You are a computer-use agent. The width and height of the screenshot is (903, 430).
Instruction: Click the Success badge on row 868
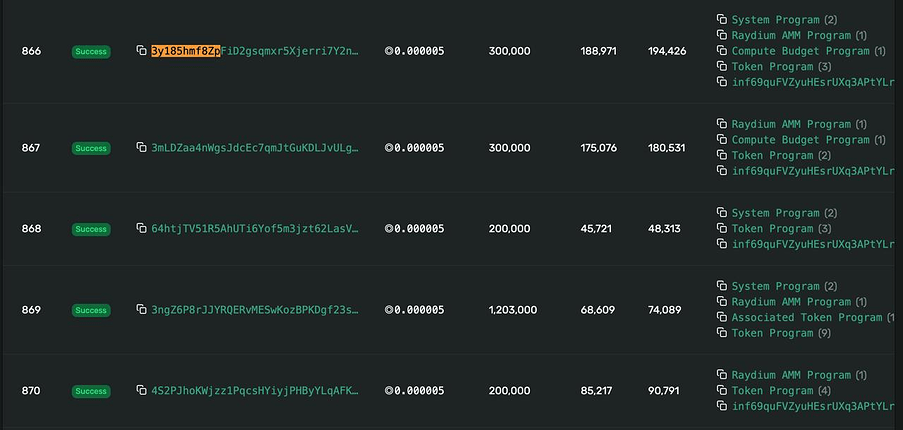click(x=90, y=229)
